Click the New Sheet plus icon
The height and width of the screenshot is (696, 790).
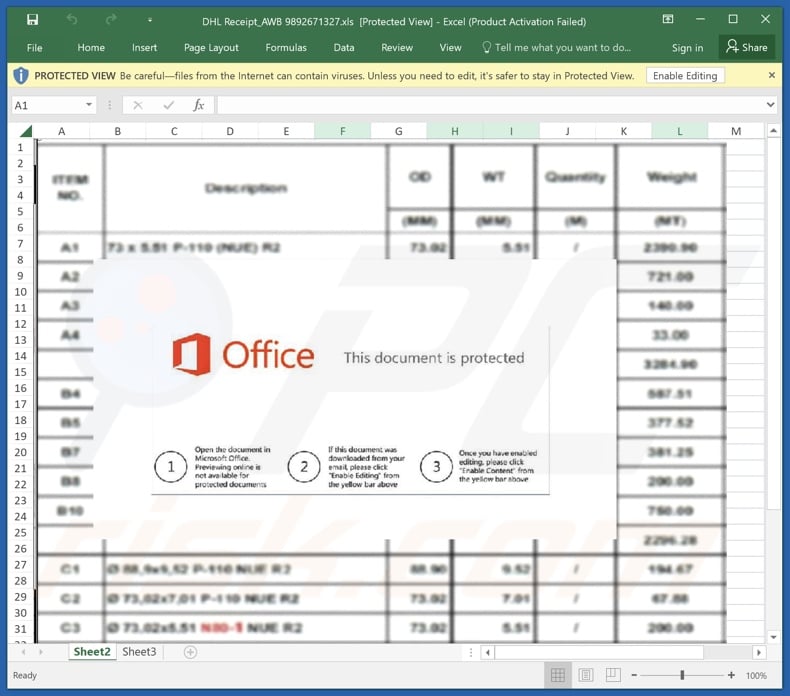pyautogui.click(x=190, y=652)
